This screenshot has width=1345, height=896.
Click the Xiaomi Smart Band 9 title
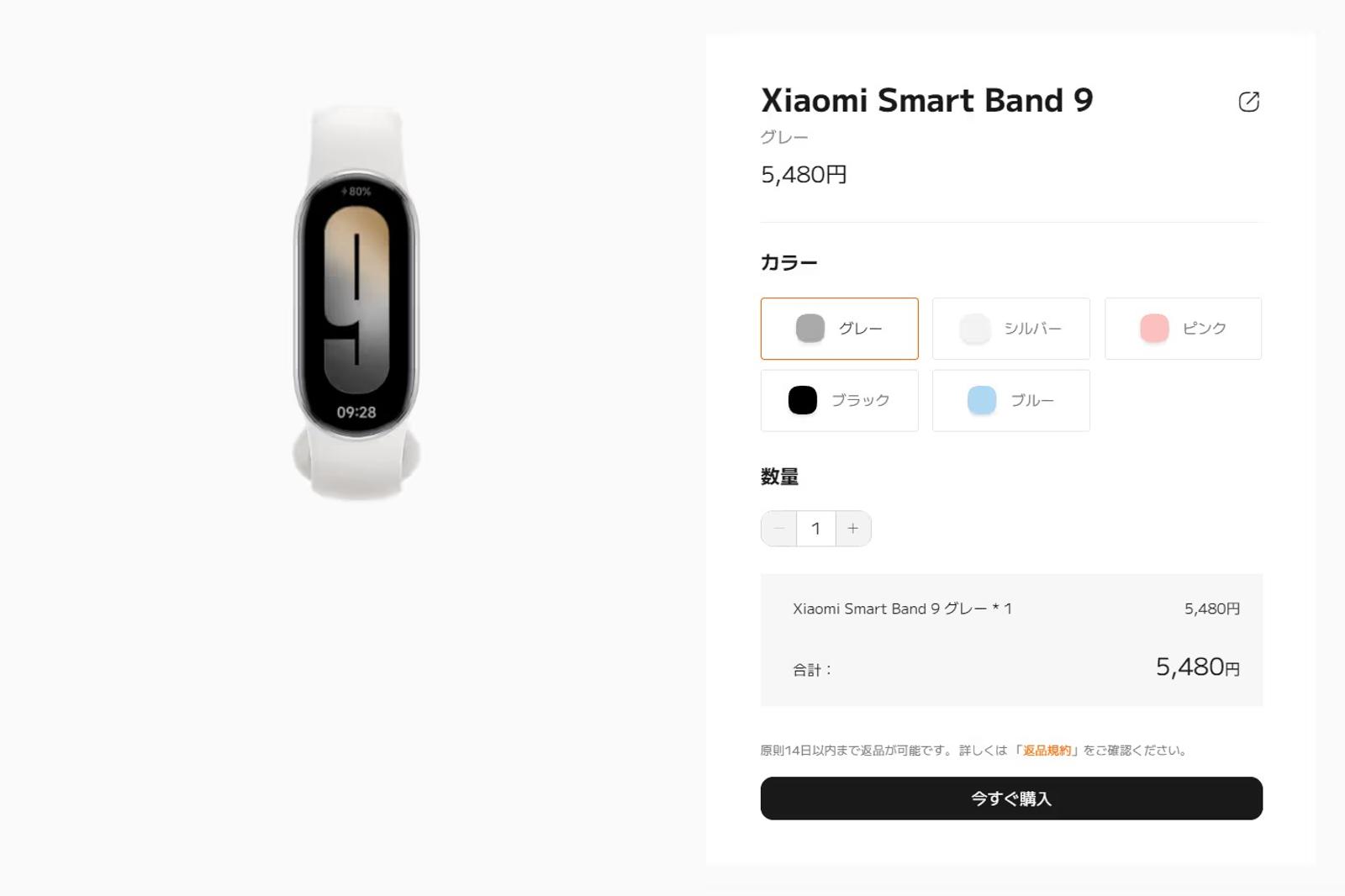point(926,101)
